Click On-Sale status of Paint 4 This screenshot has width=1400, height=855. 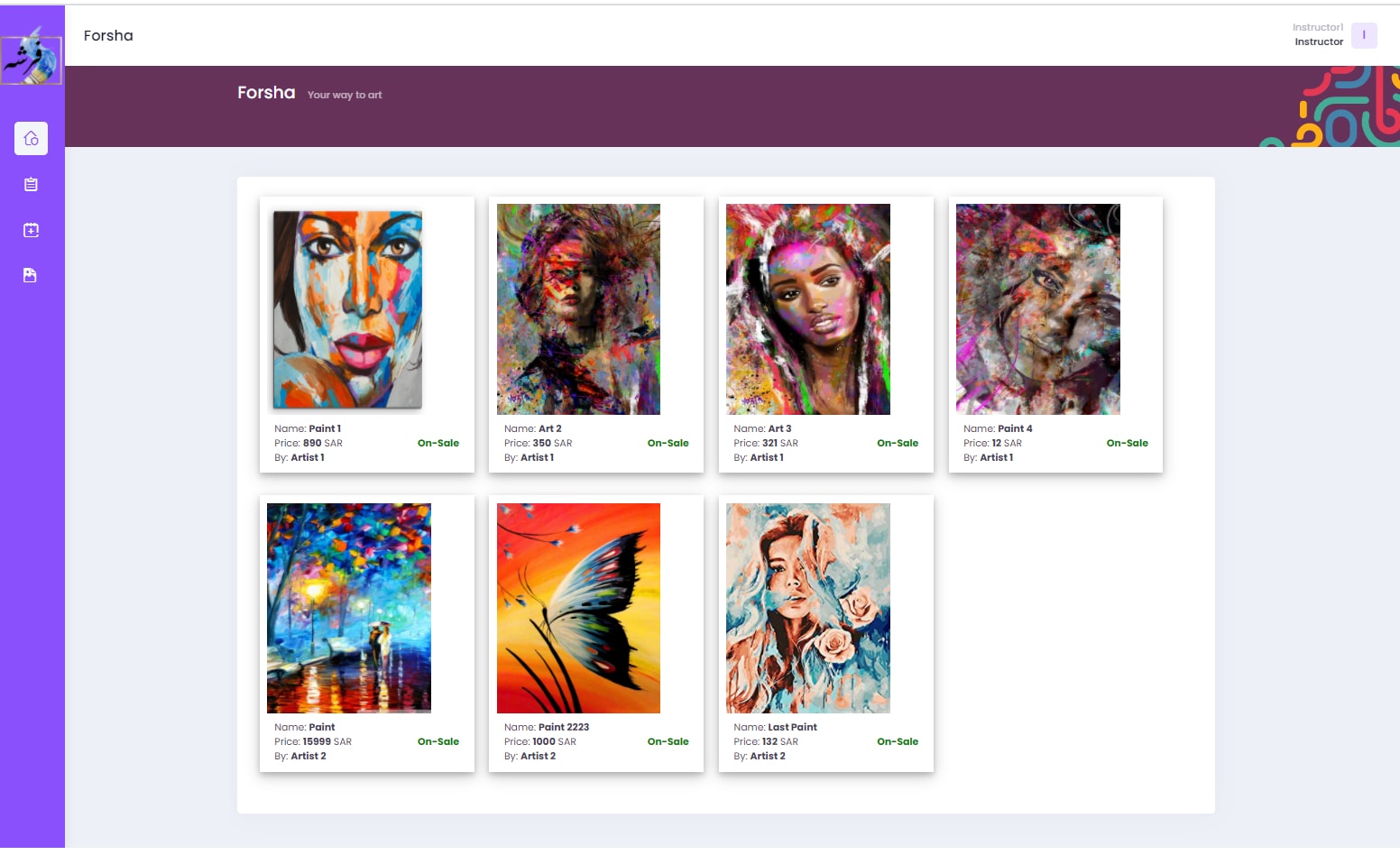click(1128, 443)
